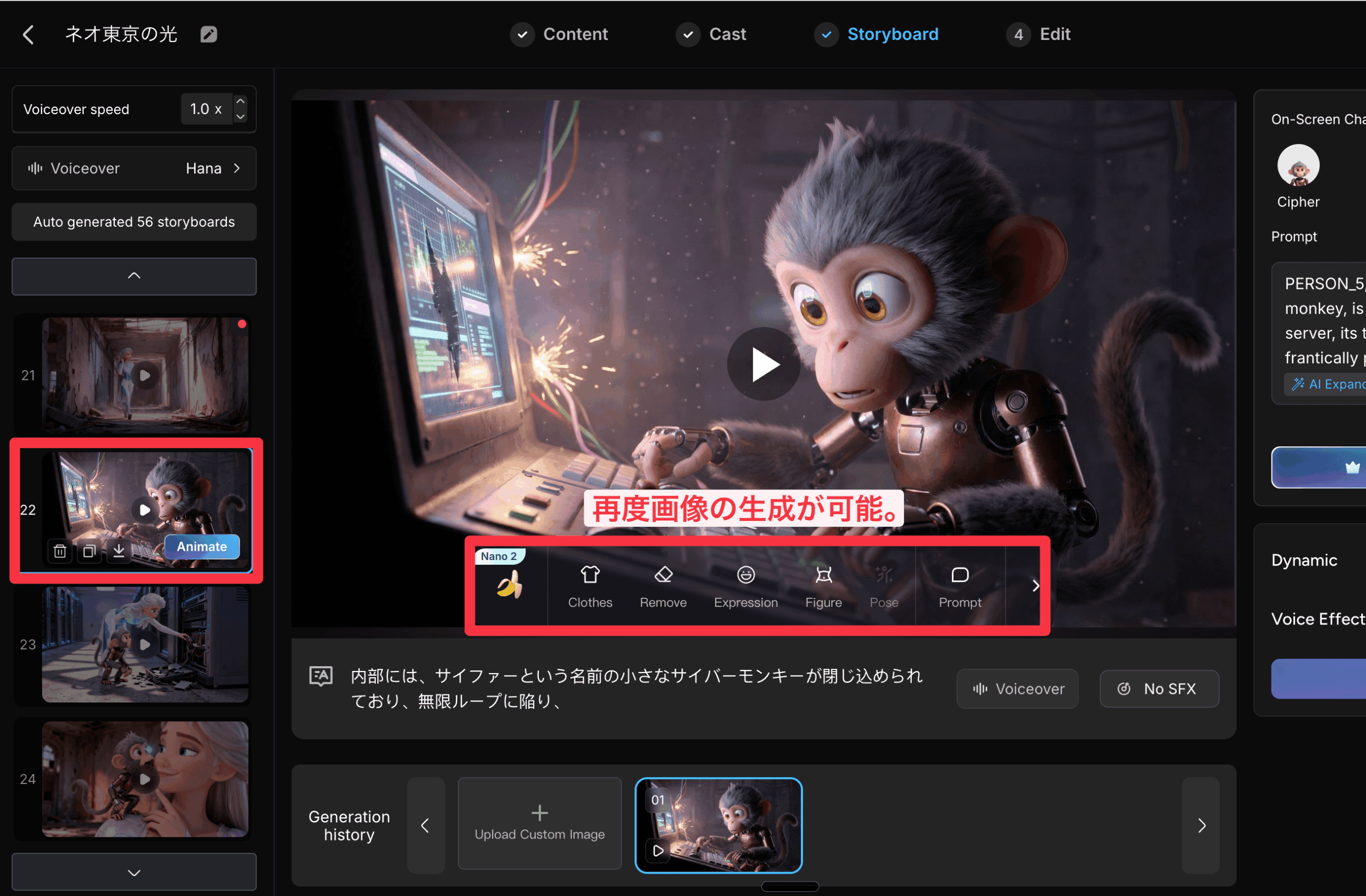Download storyboard 22 image

119,551
